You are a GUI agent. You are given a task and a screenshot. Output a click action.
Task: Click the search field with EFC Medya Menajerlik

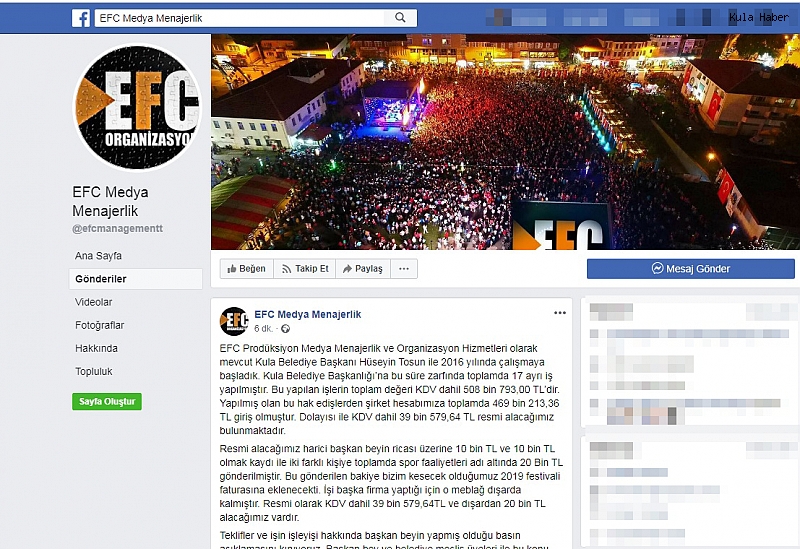click(x=240, y=18)
